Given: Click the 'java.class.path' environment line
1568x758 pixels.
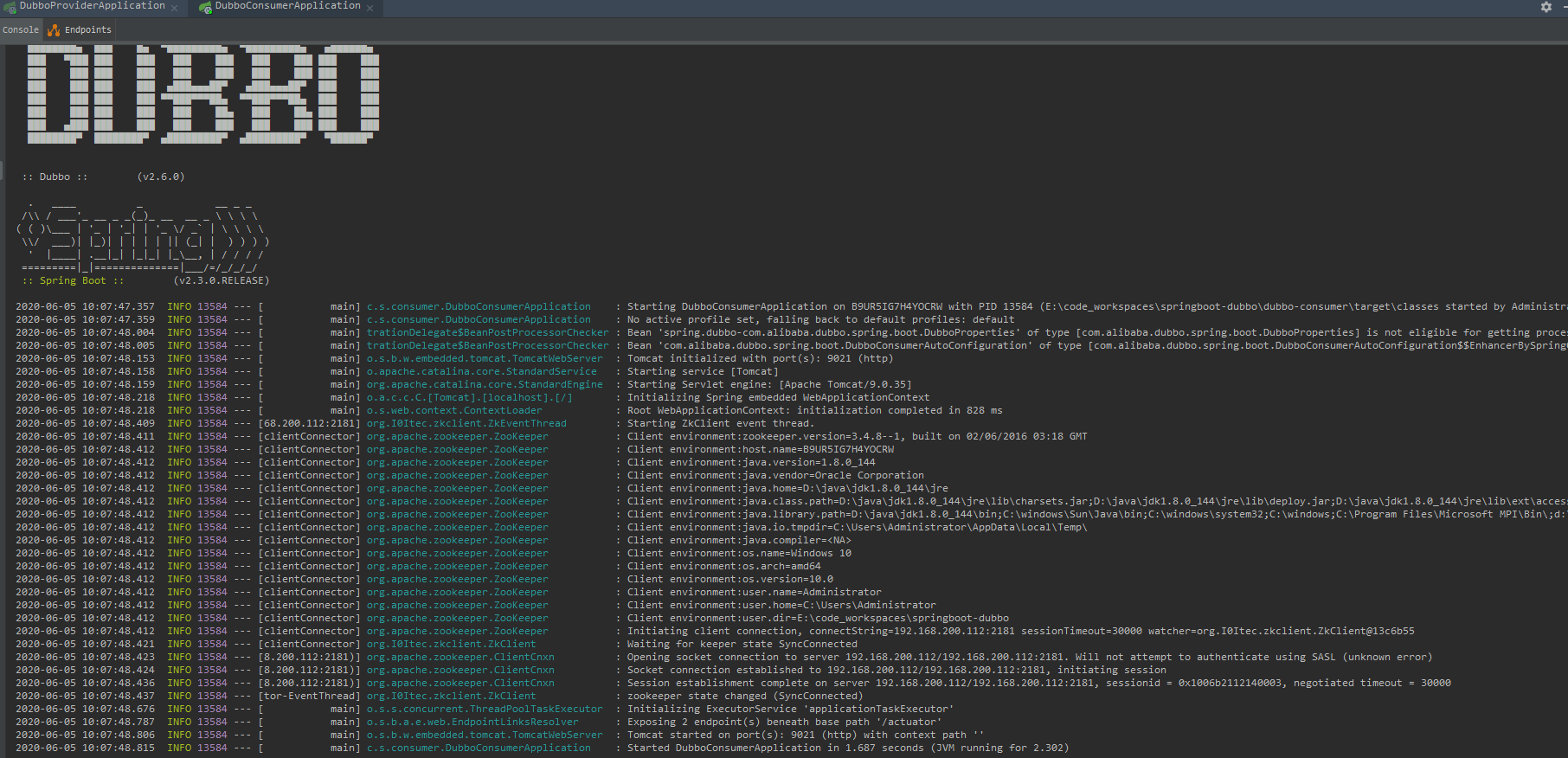Looking at the screenshot, I should [x=1096, y=501].
